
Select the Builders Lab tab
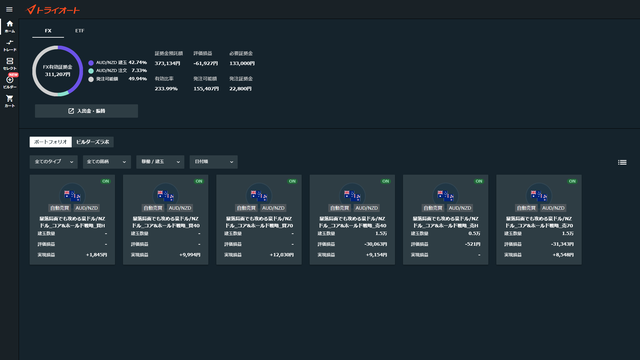click(93, 142)
